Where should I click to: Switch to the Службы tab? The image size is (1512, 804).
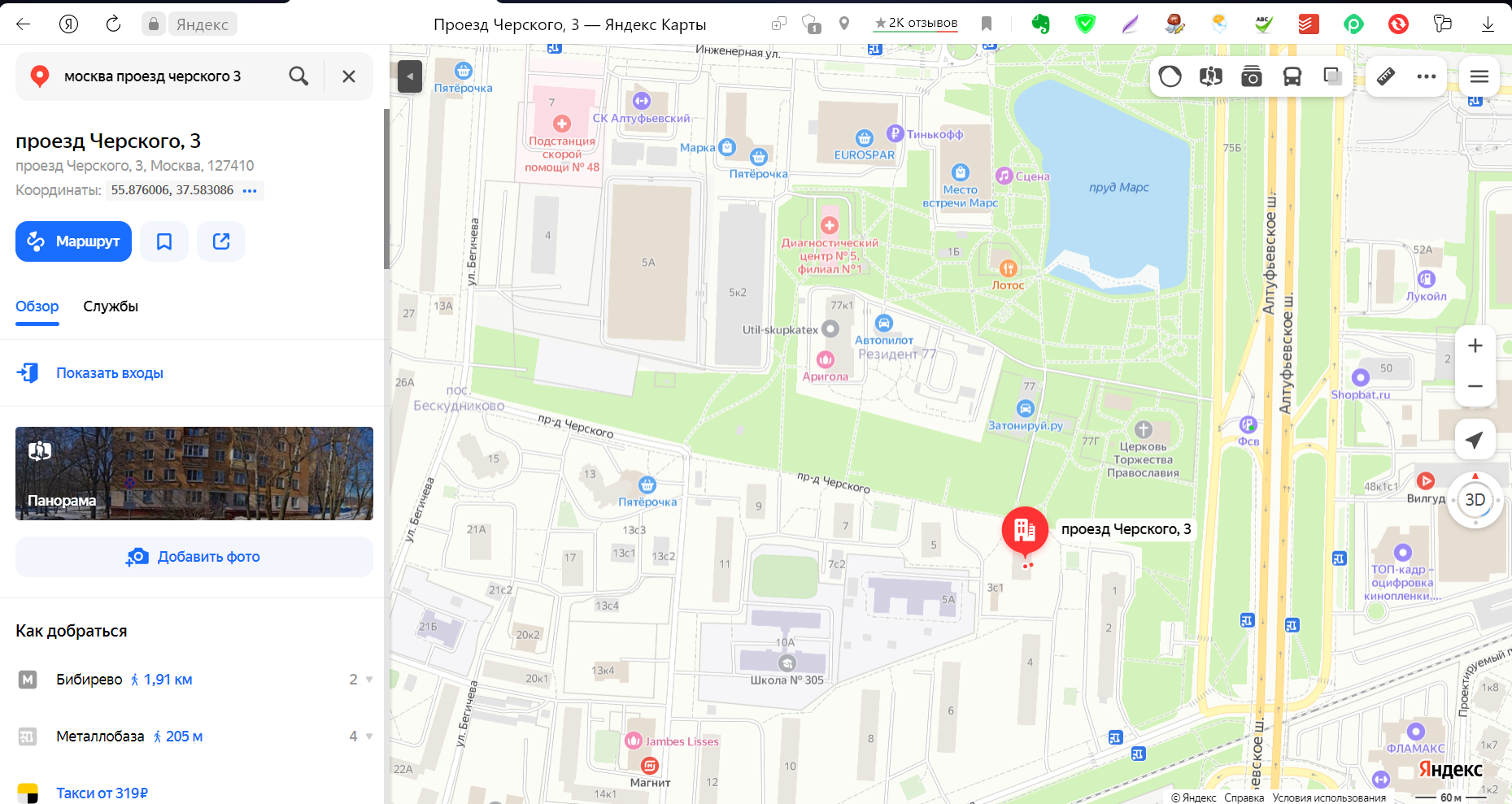tap(111, 306)
